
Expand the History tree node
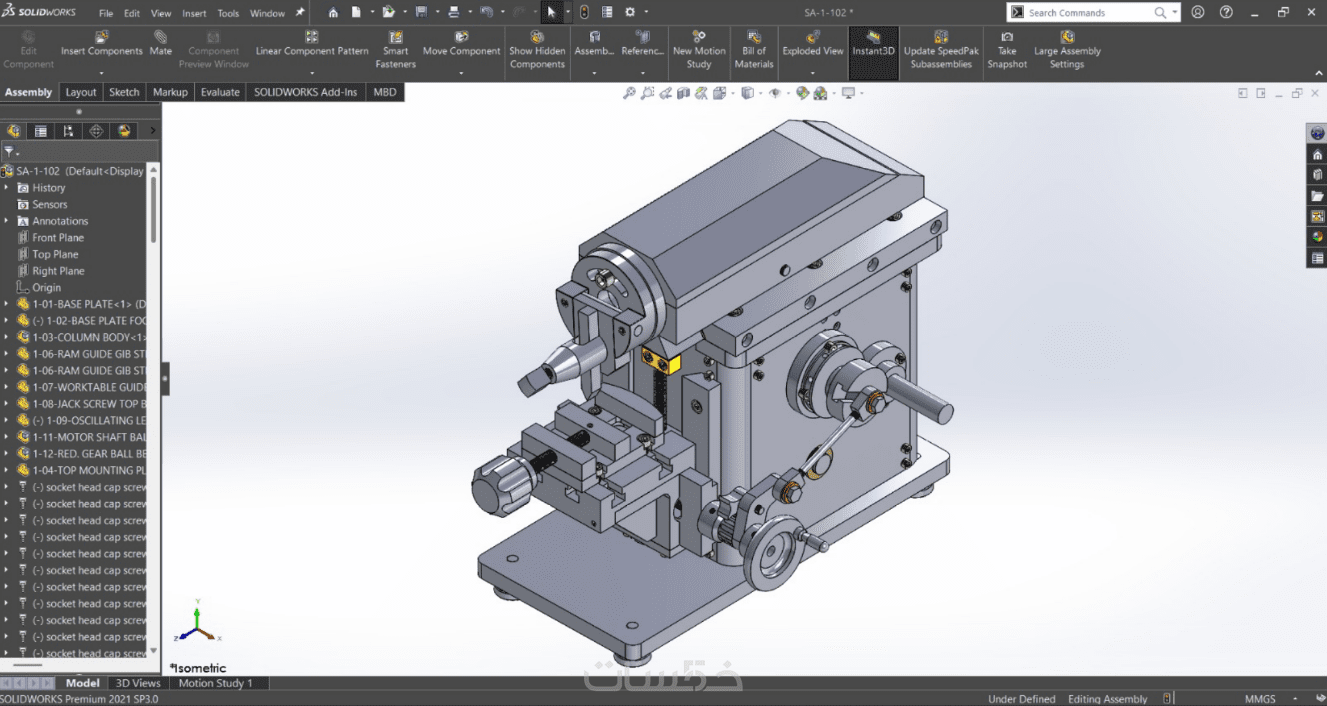[7, 188]
